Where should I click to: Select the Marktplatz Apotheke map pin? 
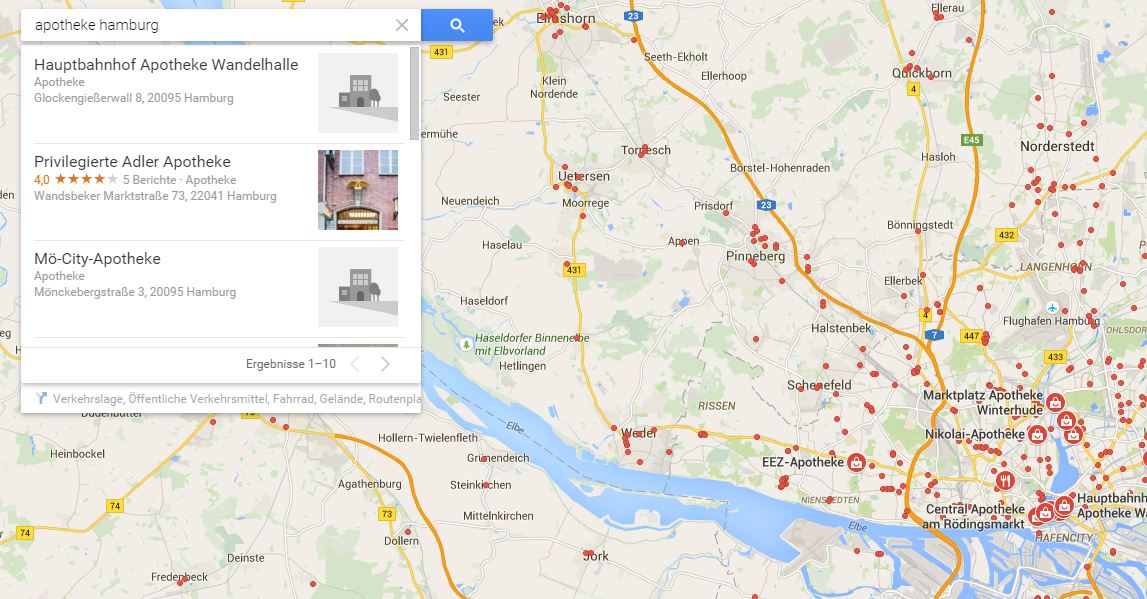pos(1055,402)
